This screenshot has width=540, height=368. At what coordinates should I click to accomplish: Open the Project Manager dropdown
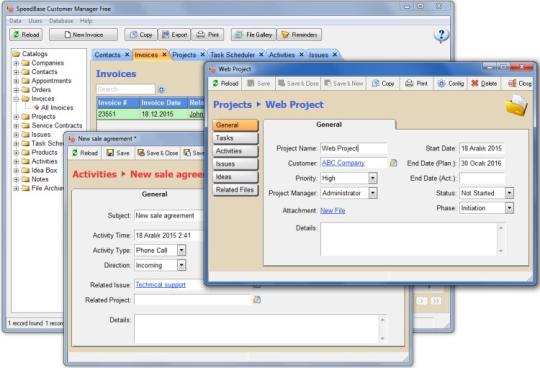tap(373, 193)
